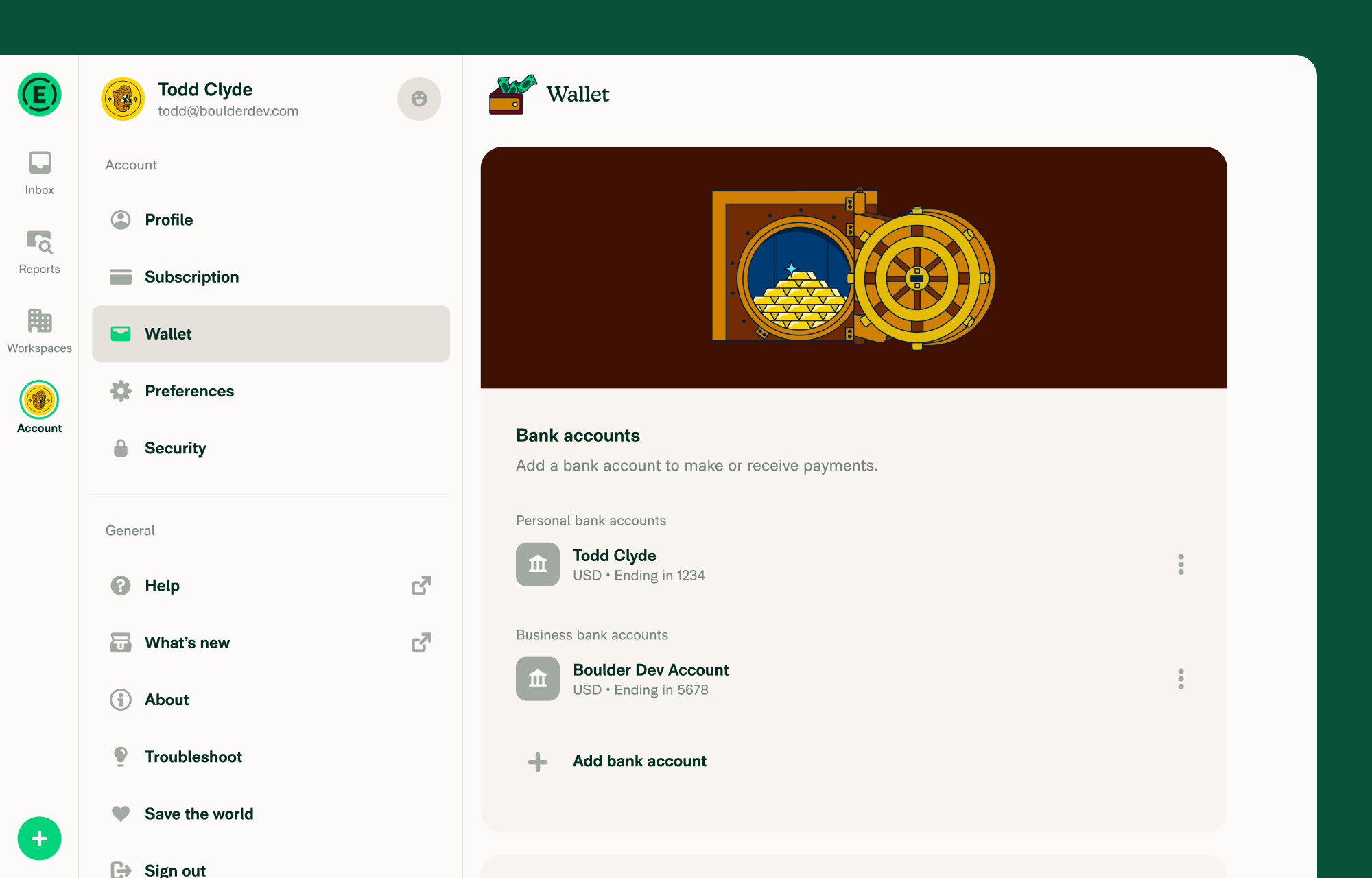Click the external link icon next to Help
This screenshot has width=1372, height=878.
pos(423,585)
